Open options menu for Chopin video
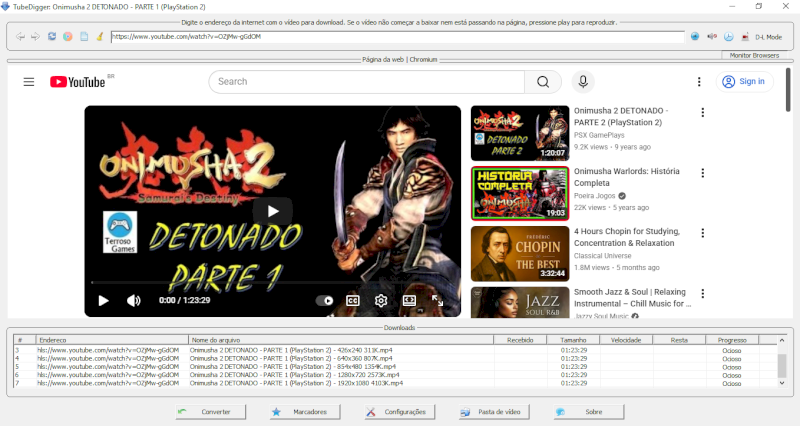Viewport: 800px width, 426px height. click(x=702, y=234)
